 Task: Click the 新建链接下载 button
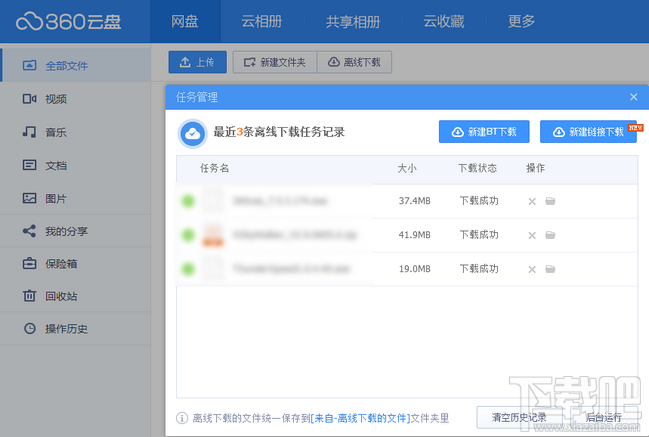pos(588,132)
